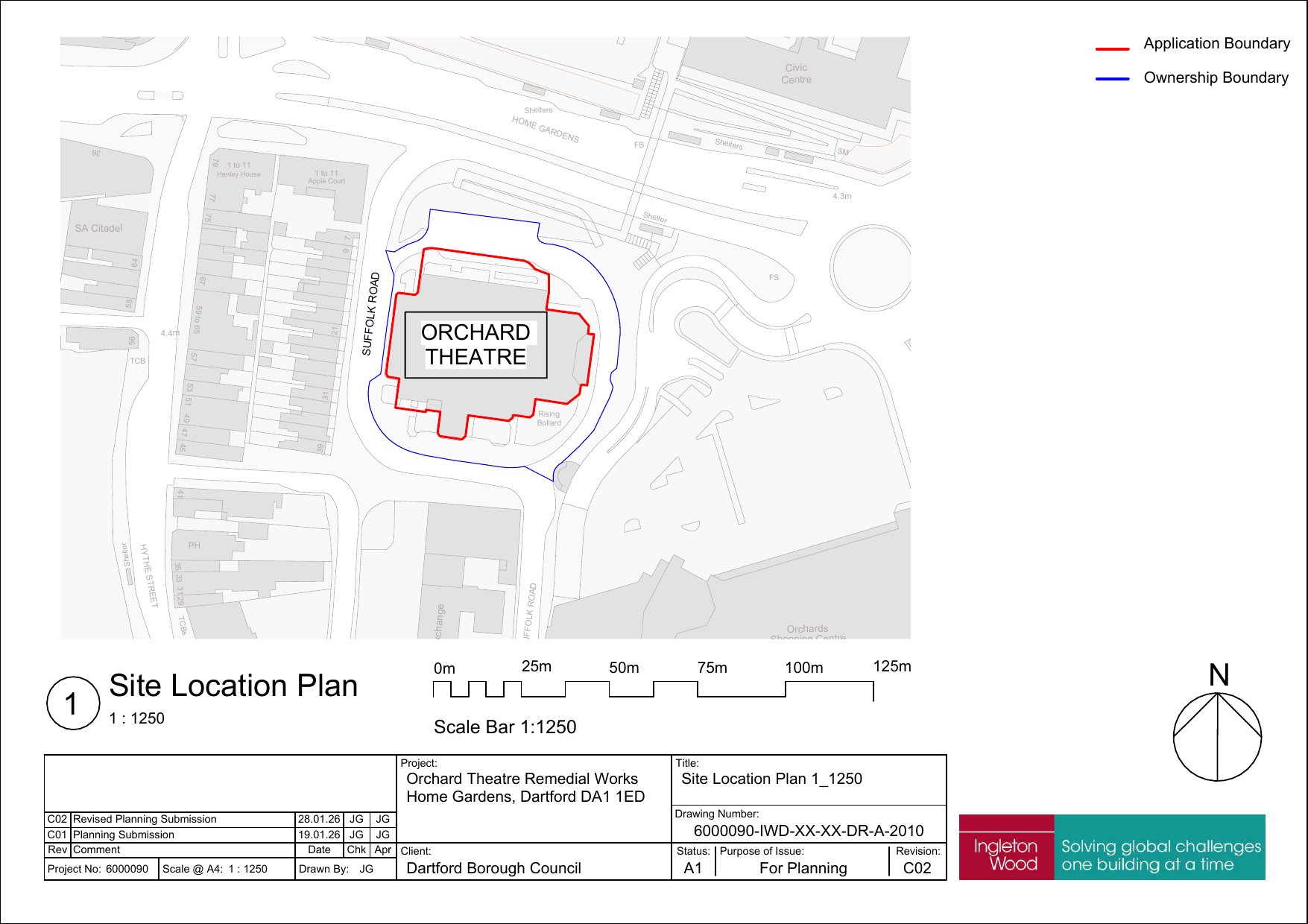Select the black SUFFOLK ROAD label beside the theatre
This screenshot has height=924, width=1308.
(370, 314)
